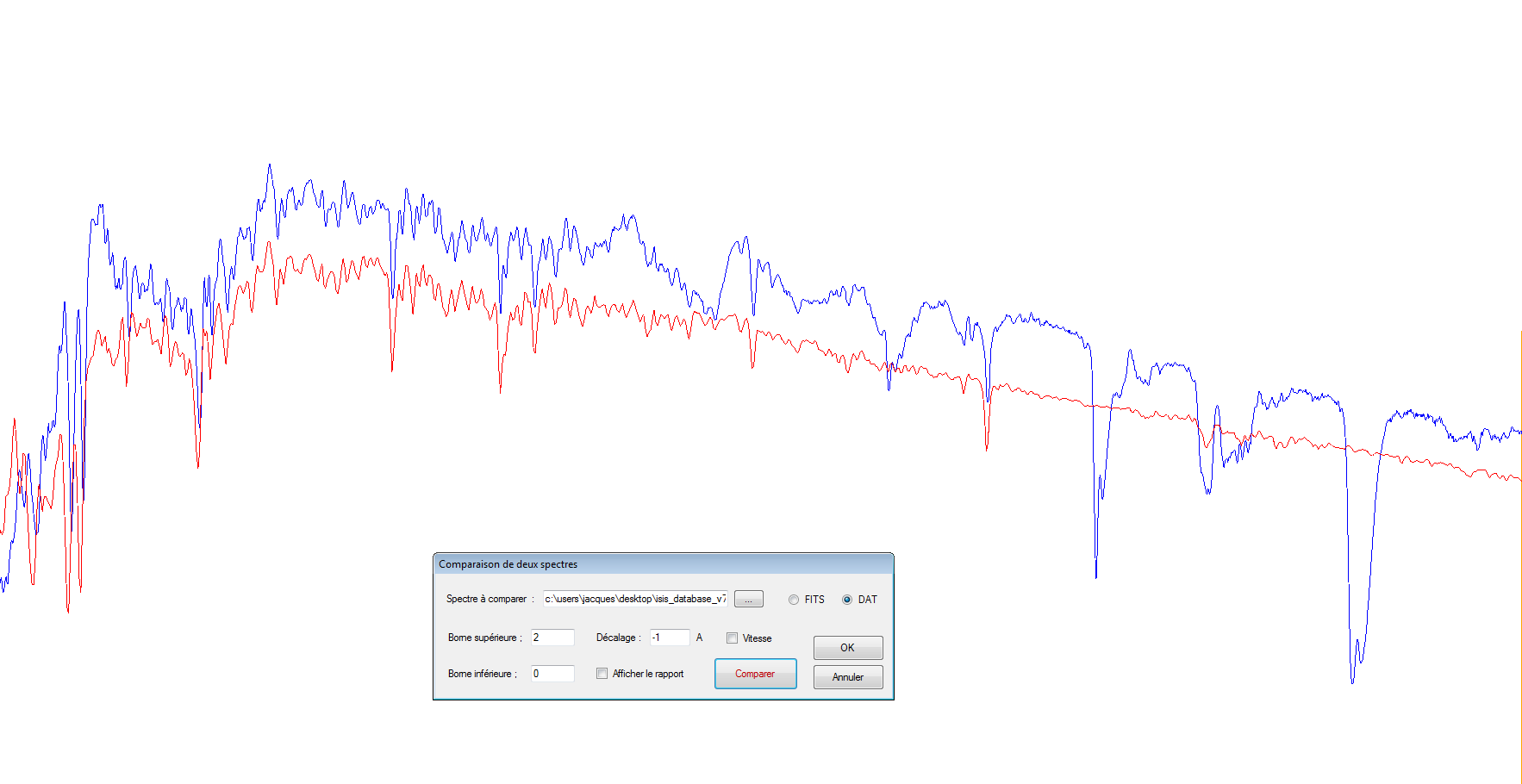Image resolution: width=1522 pixels, height=784 pixels.
Task: Confirm the dialog with OK
Action: point(847,648)
